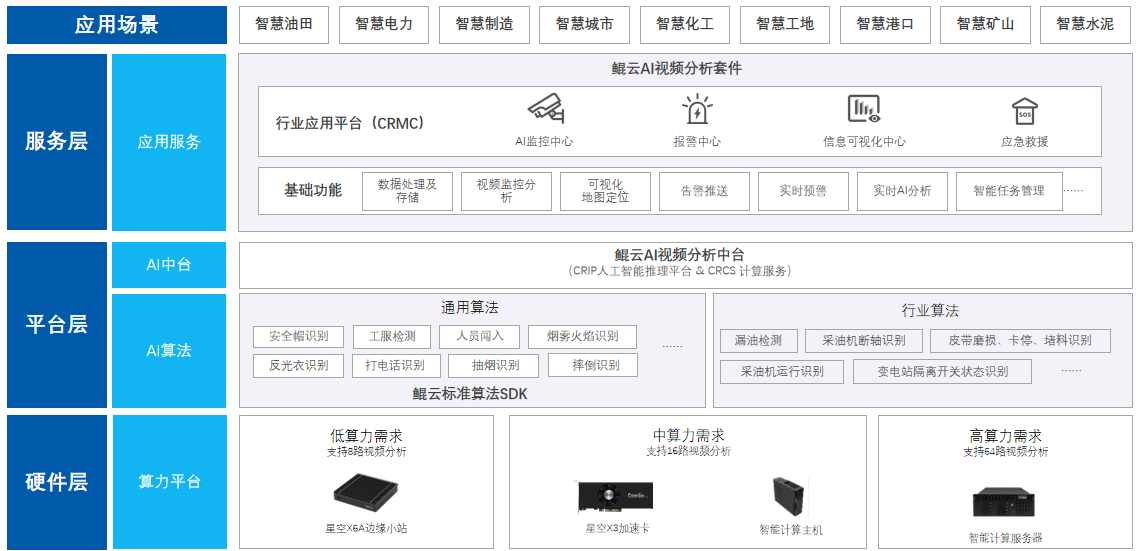This screenshot has width=1137, height=551.
Task: Click the 报警中心 siren icon
Action: point(697,109)
